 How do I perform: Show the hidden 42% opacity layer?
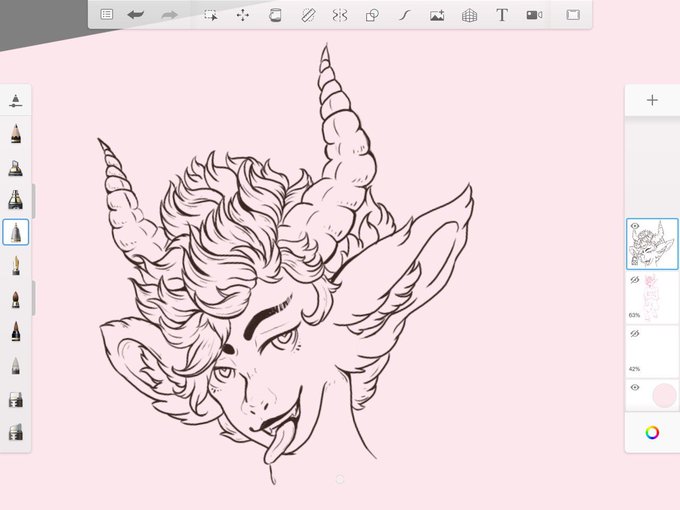[635, 333]
